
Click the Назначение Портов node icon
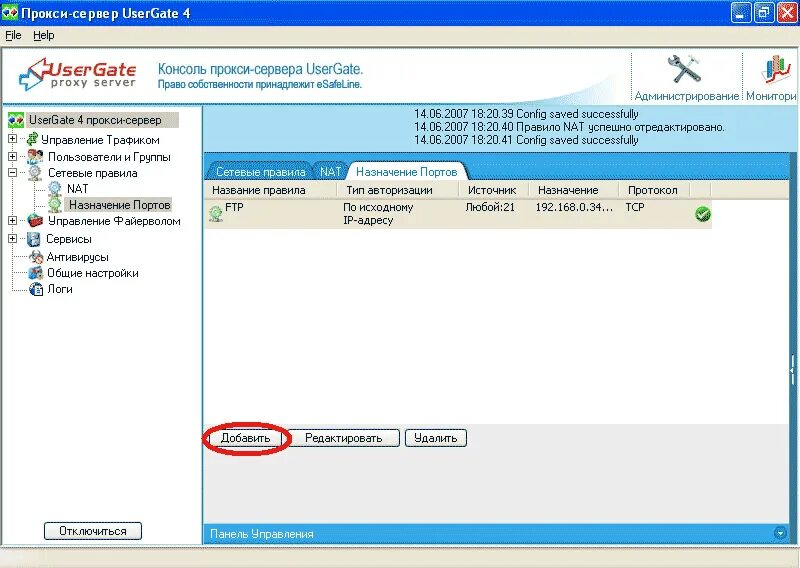click(x=54, y=205)
